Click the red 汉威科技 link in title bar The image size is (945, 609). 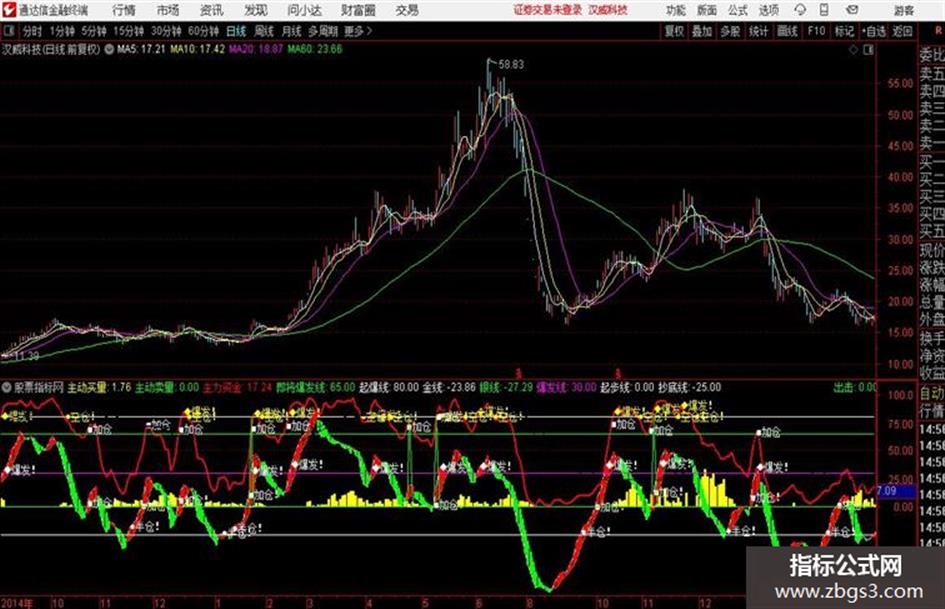608,10
